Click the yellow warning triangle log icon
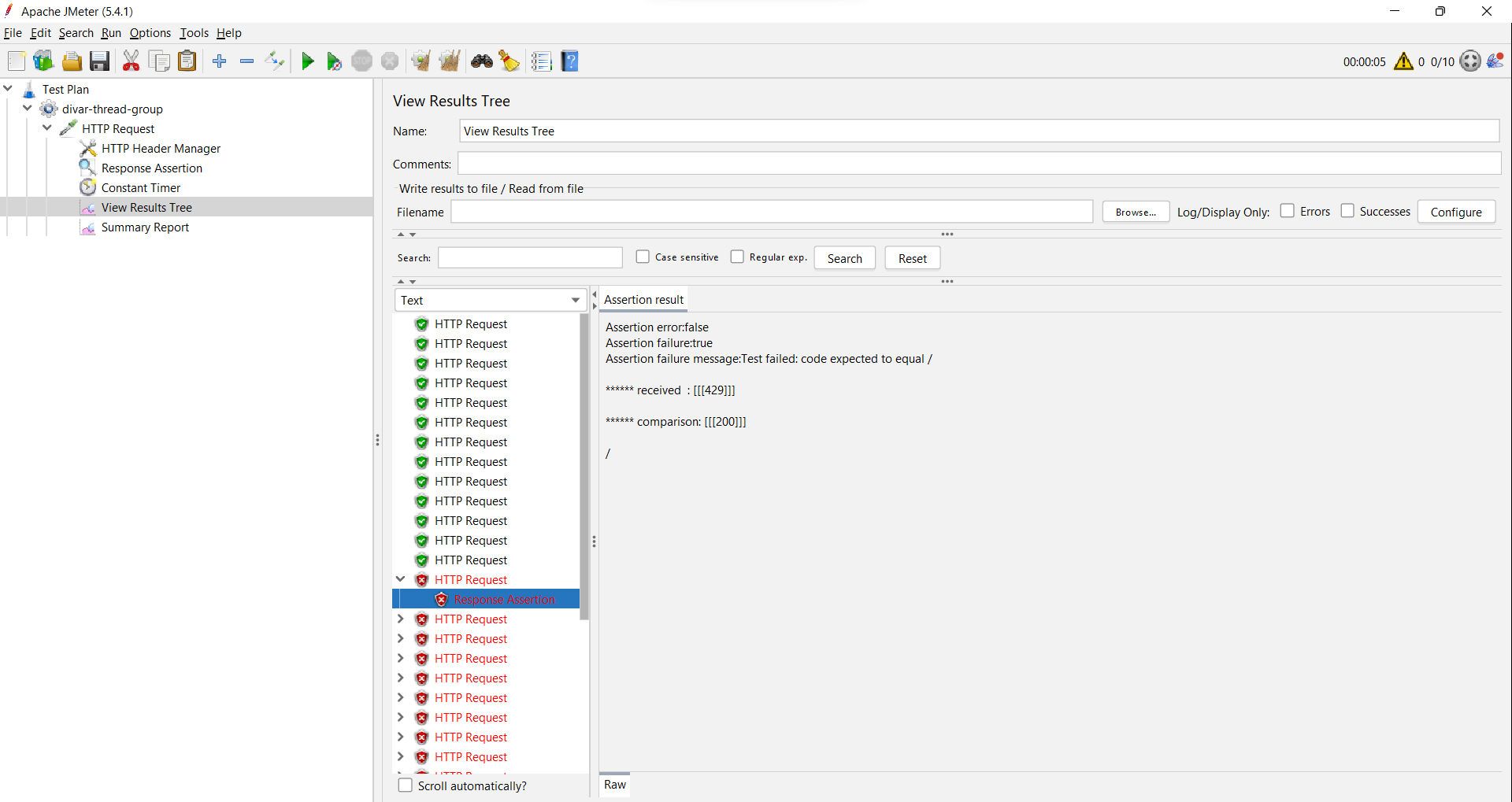The image size is (1512, 802). tap(1403, 61)
